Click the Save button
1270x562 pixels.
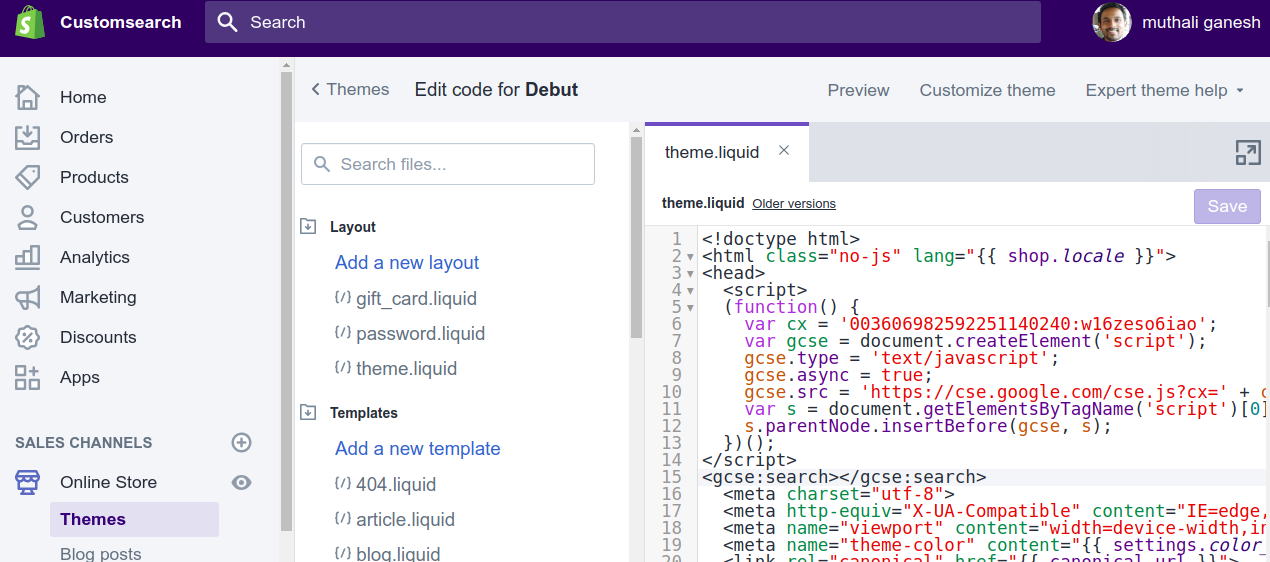(x=1227, y=206)
